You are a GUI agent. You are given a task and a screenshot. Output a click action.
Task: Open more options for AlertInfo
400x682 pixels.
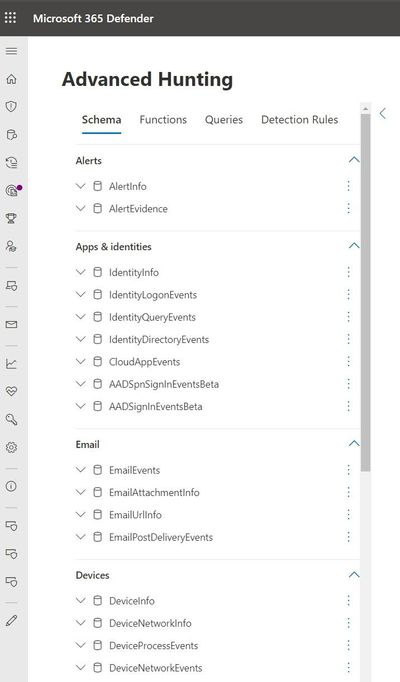[348, 186]
